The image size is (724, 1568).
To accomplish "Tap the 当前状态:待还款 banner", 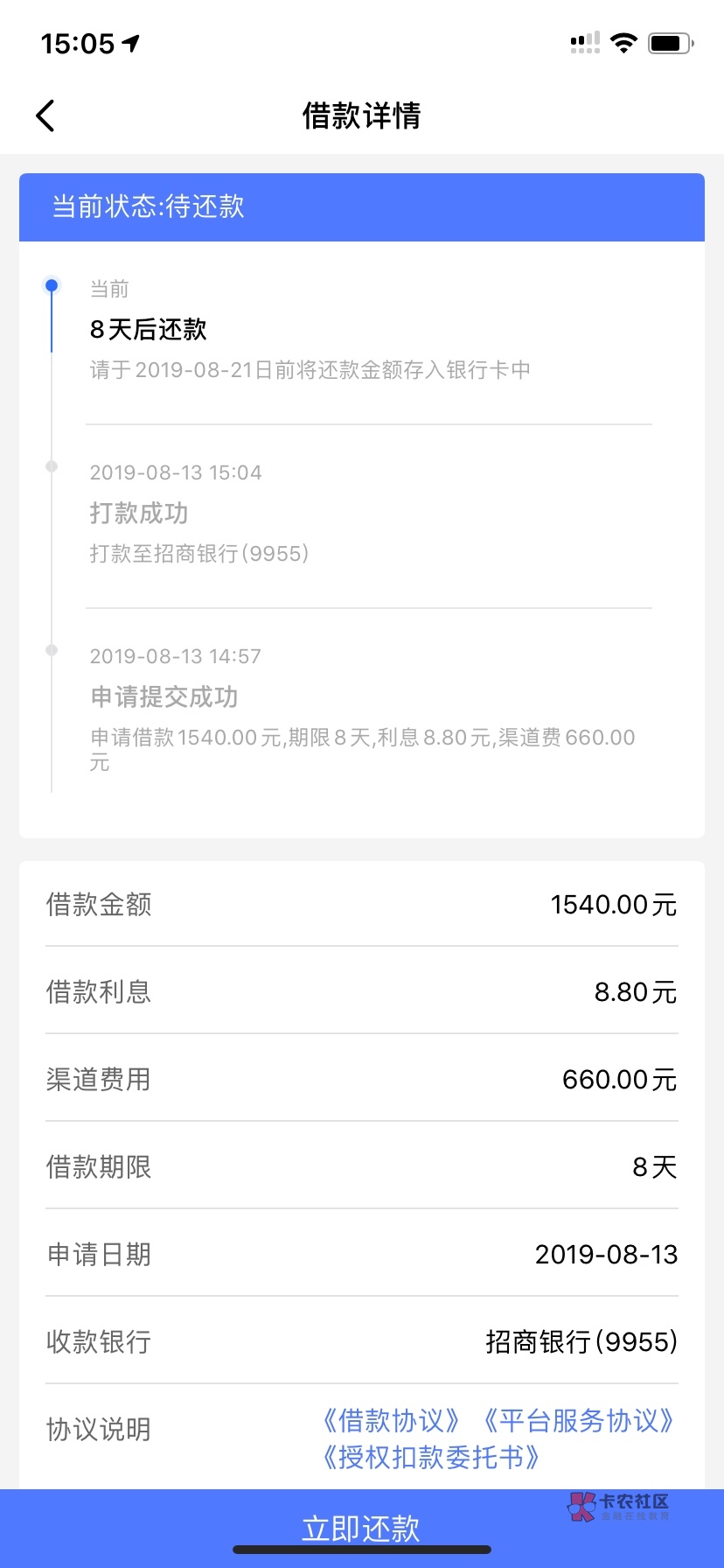I will pos(362,207).
